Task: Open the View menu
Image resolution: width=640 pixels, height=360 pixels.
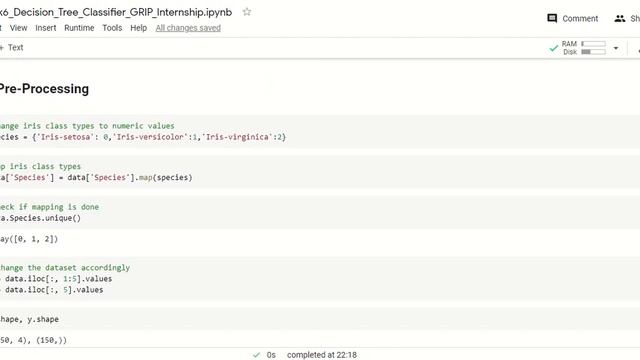Action: 18,28
